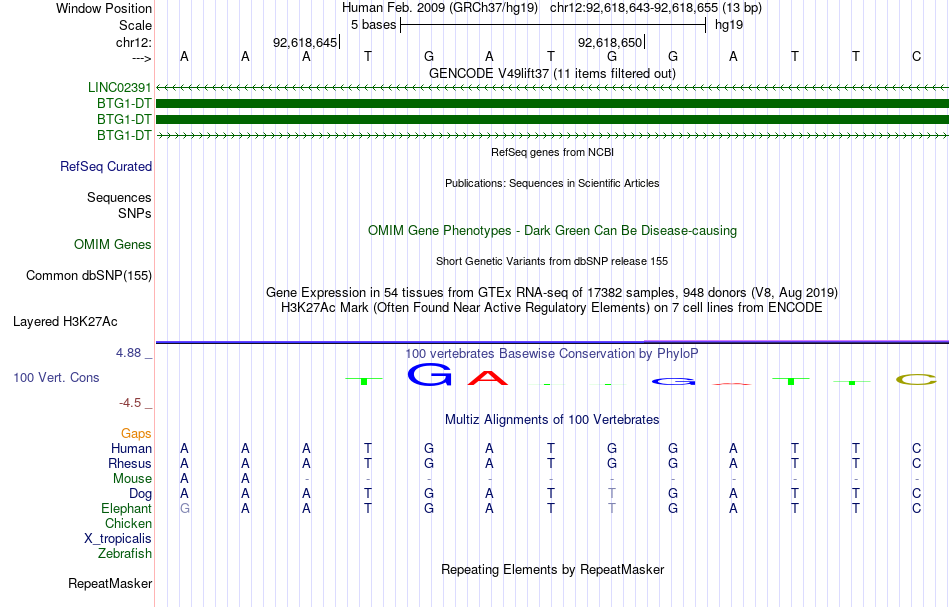Click the LINC02391 arrowed intron line
The height and width of the screenshot is (607, 950).
552,88
